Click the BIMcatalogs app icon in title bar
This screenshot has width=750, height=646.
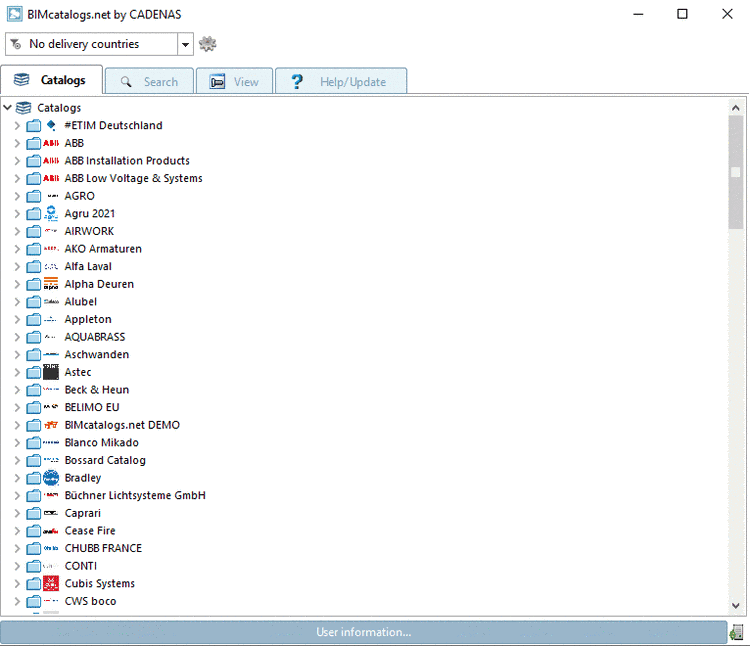point(14,14)
